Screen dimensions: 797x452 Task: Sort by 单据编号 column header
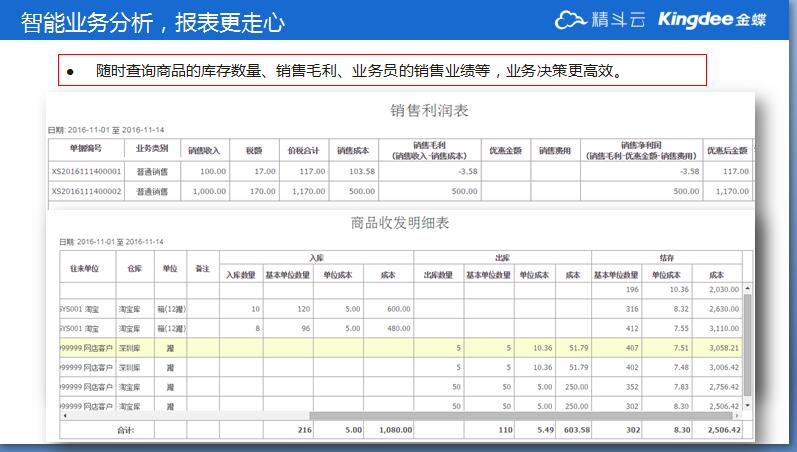[85, 150]
